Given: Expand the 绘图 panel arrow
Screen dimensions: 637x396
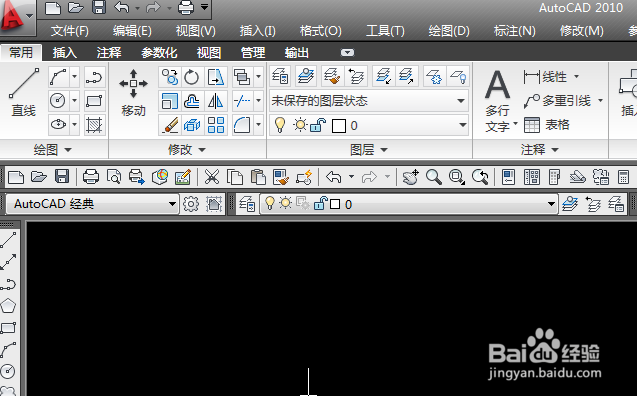Looking at the screenshot, I should click(x=68, y=150).
